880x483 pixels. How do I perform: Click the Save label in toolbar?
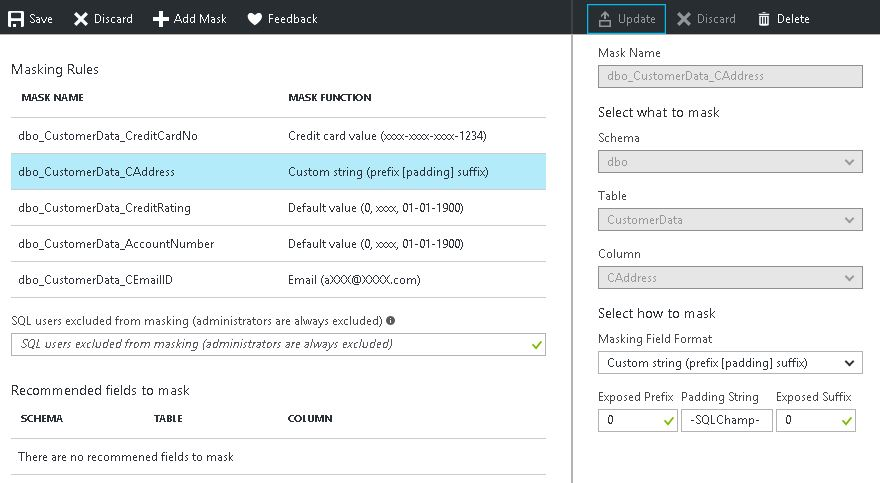click(41, 19)
